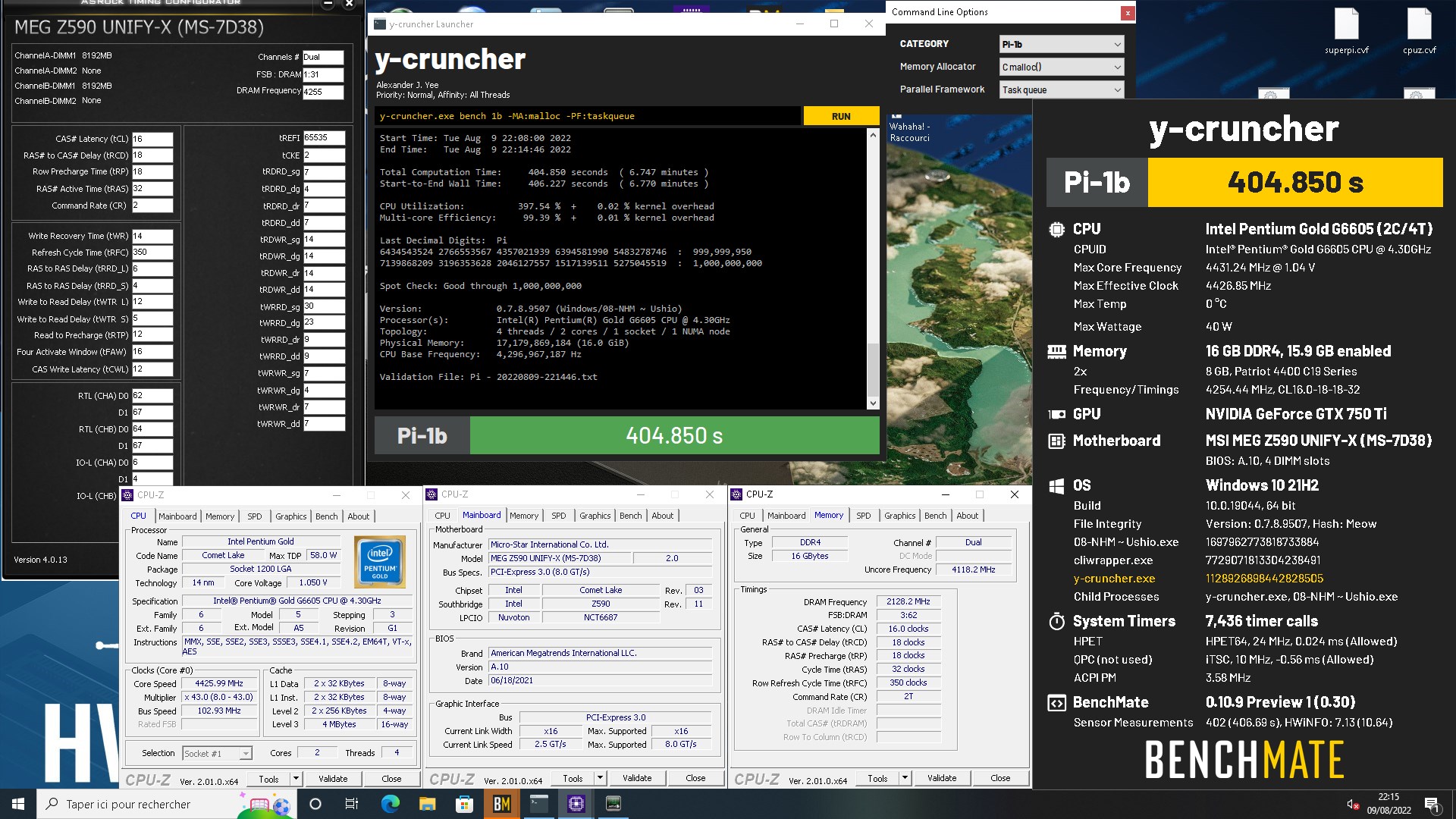The height and width of the screenshot is (819, 1456).
Task: Click the Windows OS icon in BenchMate panel
Action: click(x=1056, y=486)
